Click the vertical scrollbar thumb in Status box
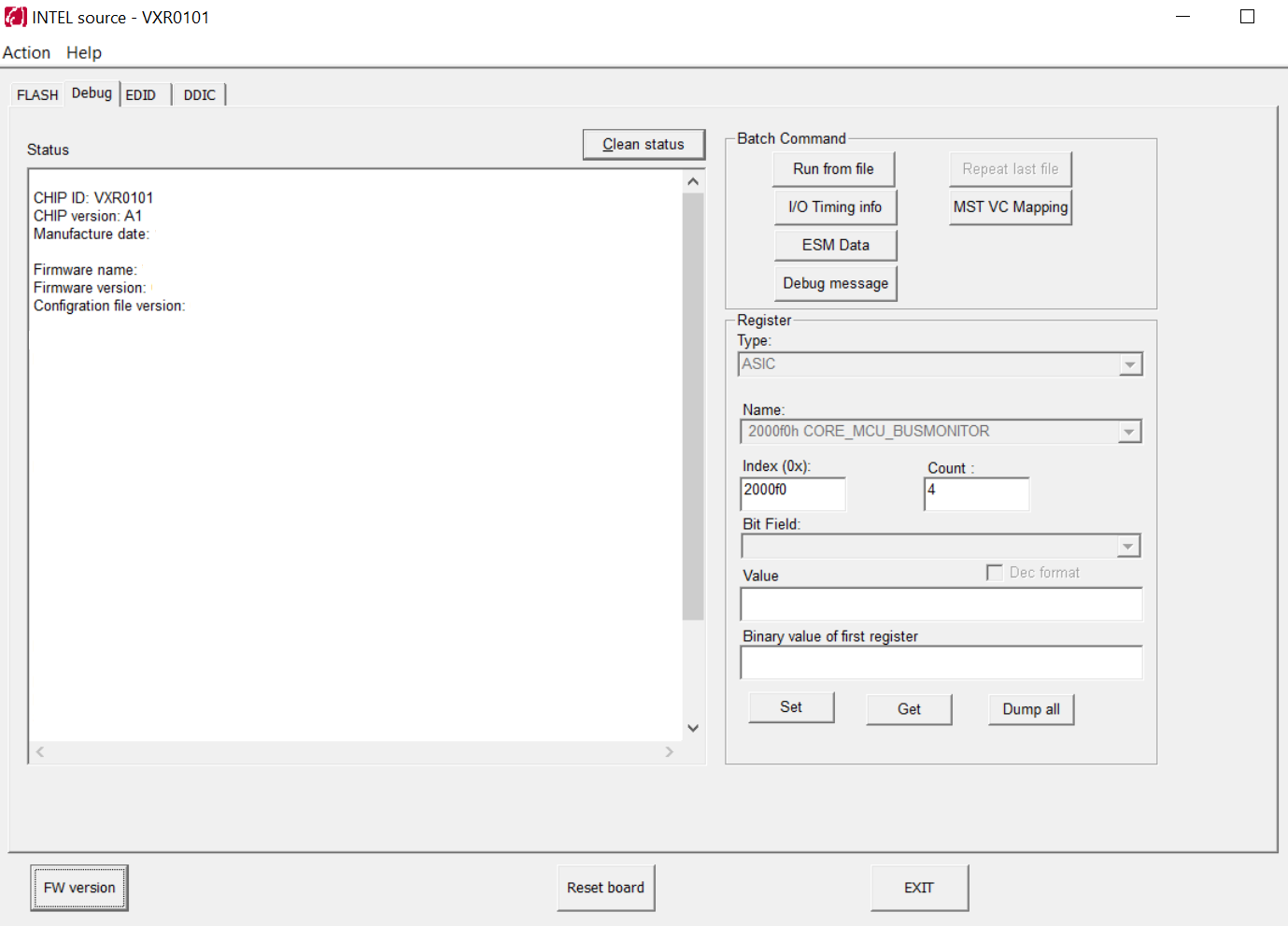The height and width of the screenshot is (926, 1288). coord(693,406)
